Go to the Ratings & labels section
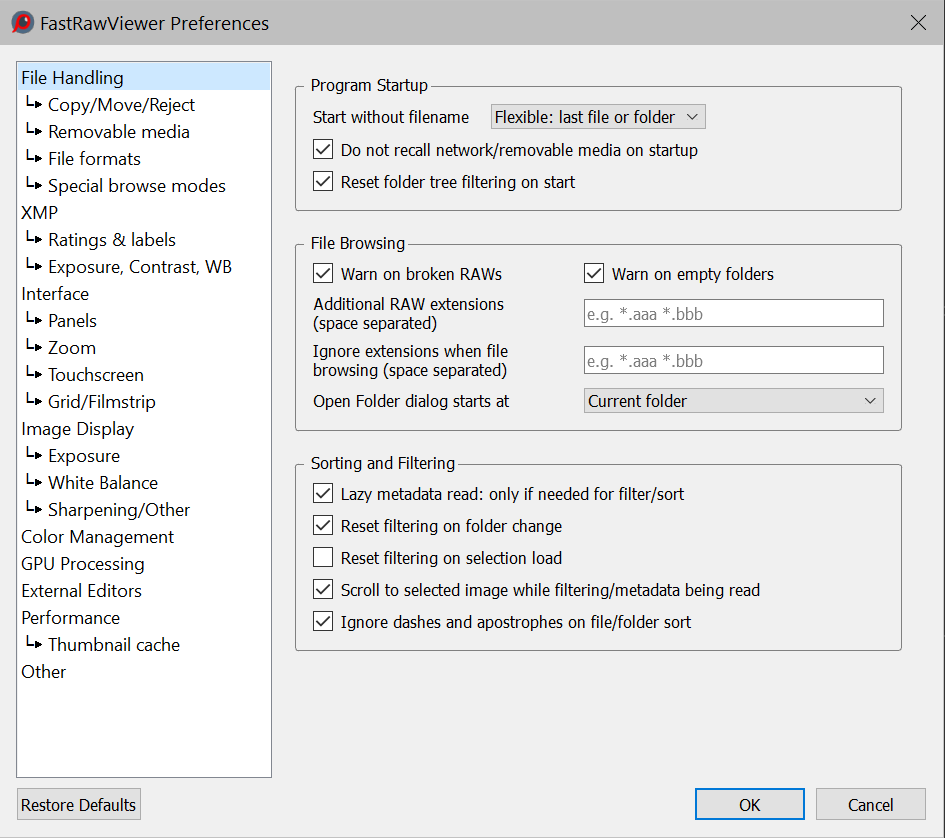The width and height of the screenshot is (945, 838). [111, 240]
